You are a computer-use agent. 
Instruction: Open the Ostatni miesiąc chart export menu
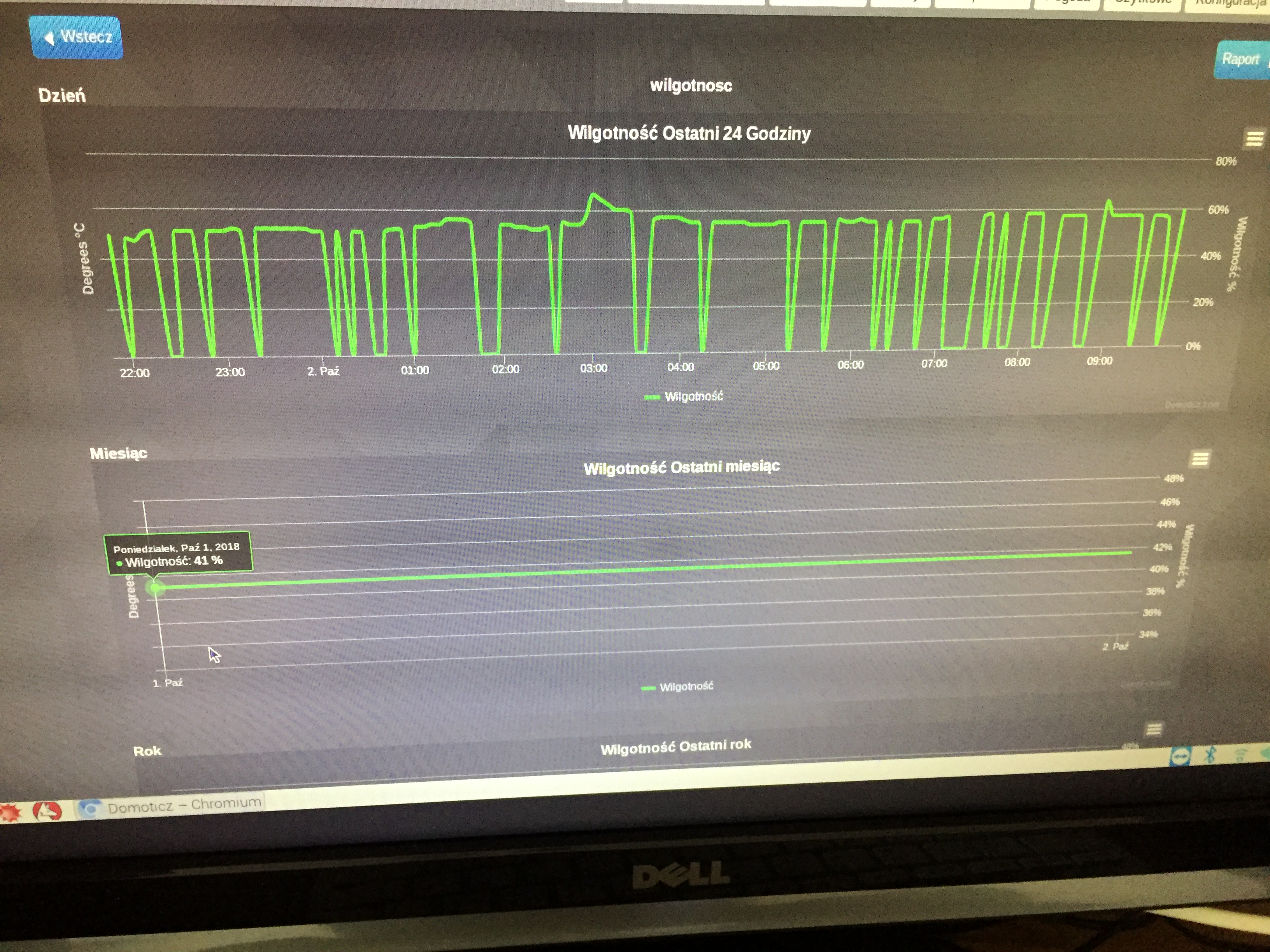pos(1200,458)
